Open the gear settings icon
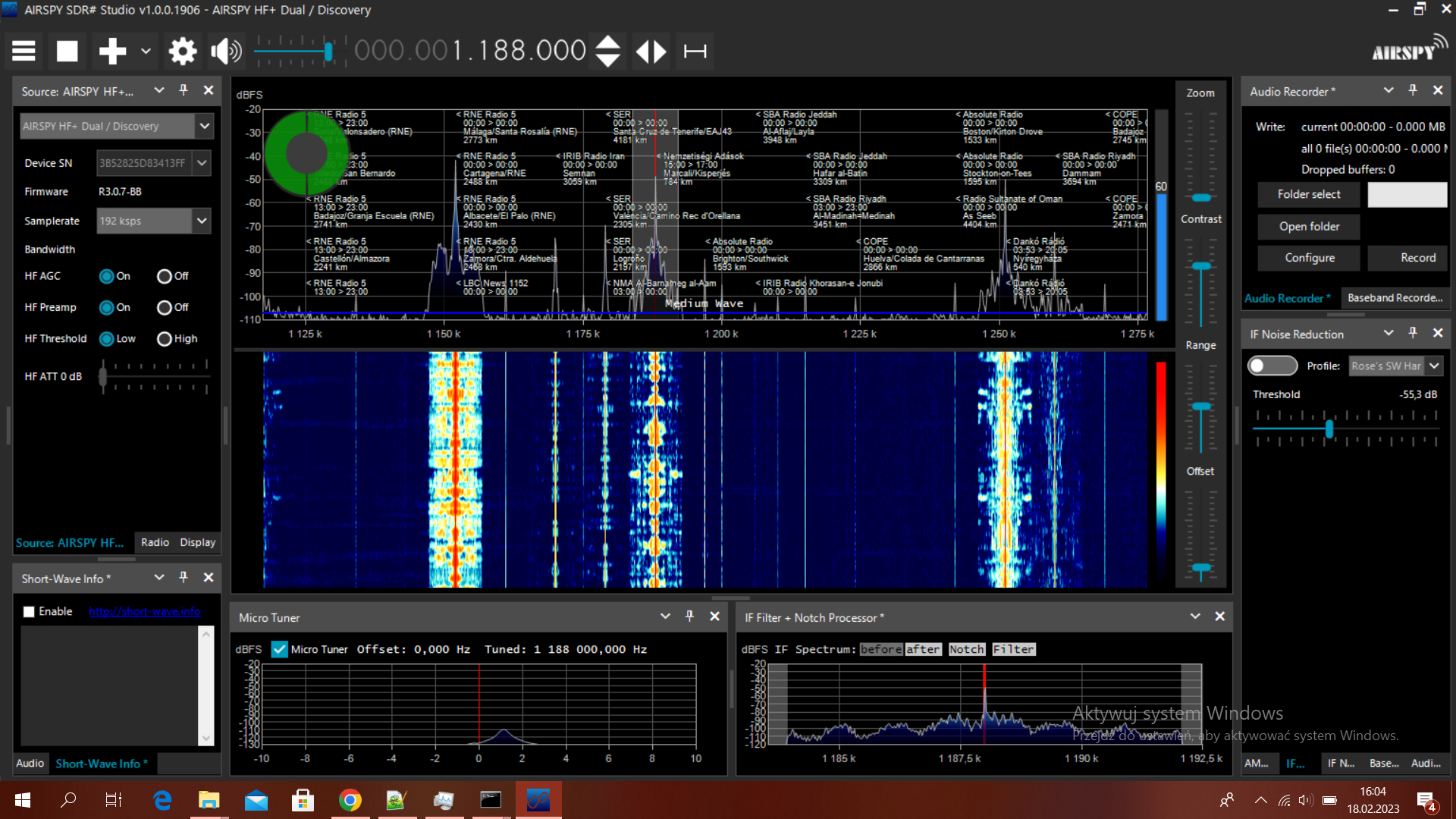 182,52
